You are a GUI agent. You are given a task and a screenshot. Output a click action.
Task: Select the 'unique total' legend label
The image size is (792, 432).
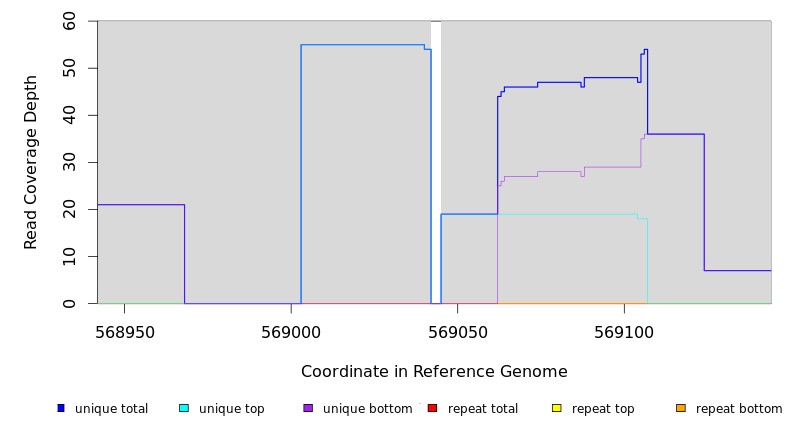pos(111,409)
